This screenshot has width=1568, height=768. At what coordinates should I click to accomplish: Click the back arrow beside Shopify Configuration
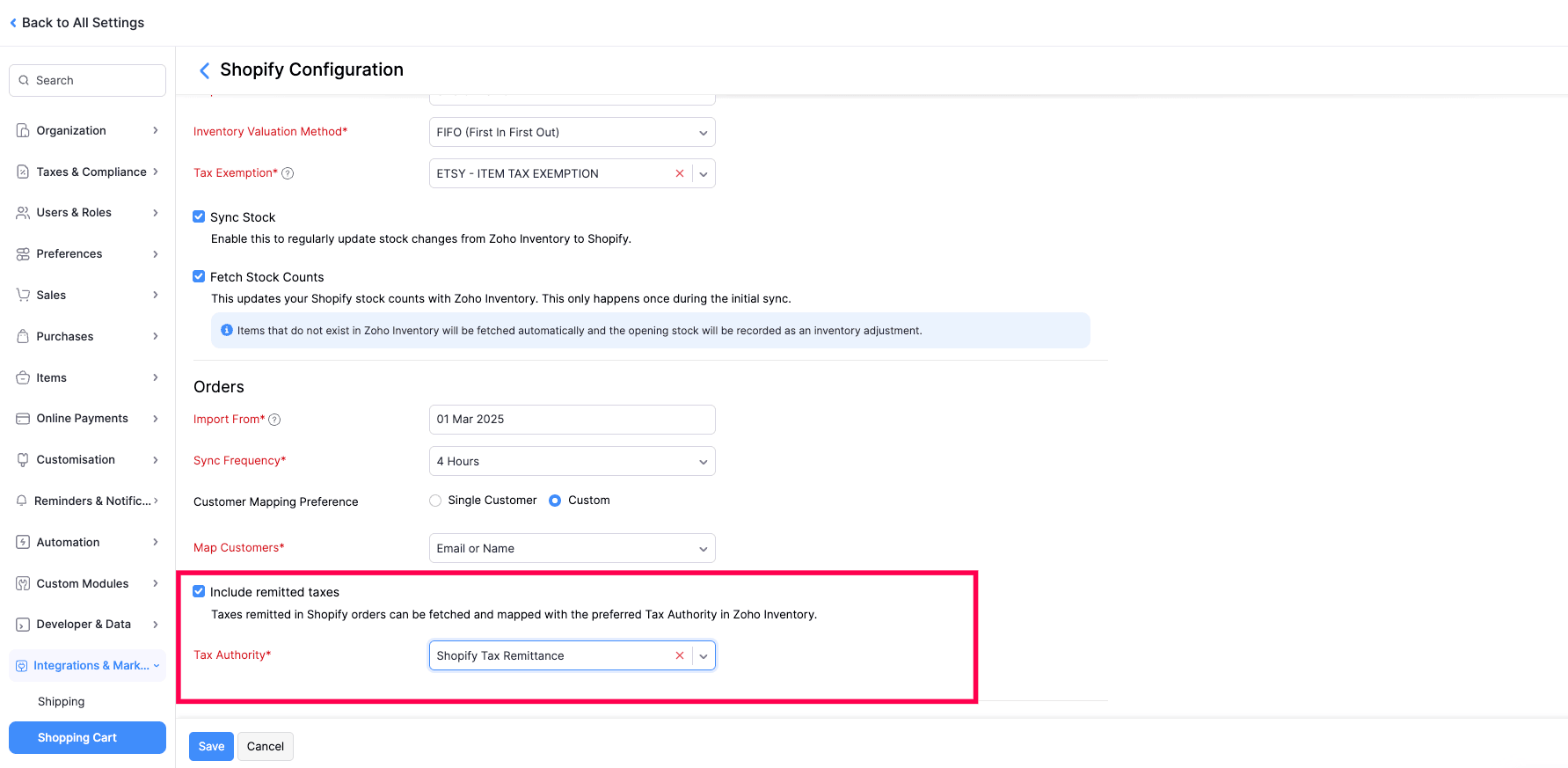pos(204,70)
